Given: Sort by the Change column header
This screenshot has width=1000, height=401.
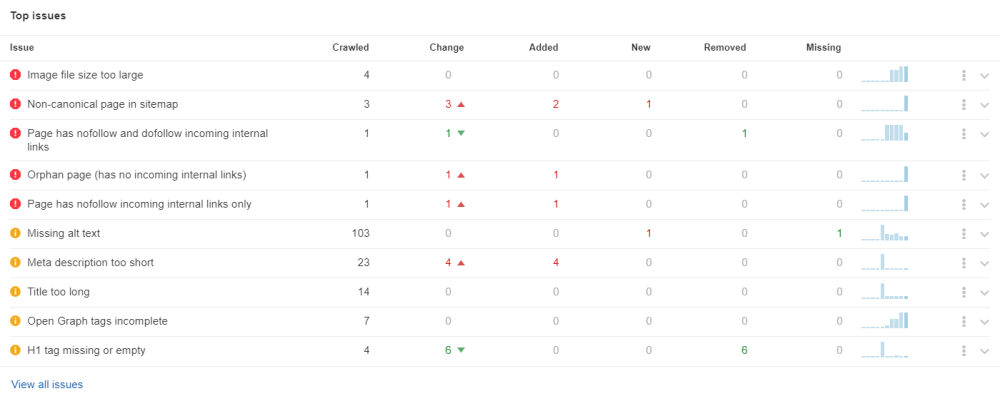Looking at the screenshot, I should point(446,47).
